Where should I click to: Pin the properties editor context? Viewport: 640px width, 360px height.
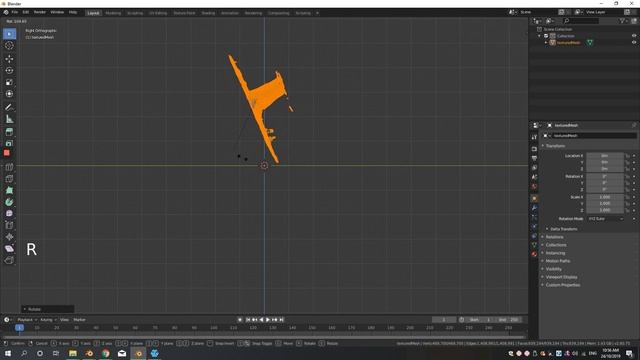tap(634, 125)
